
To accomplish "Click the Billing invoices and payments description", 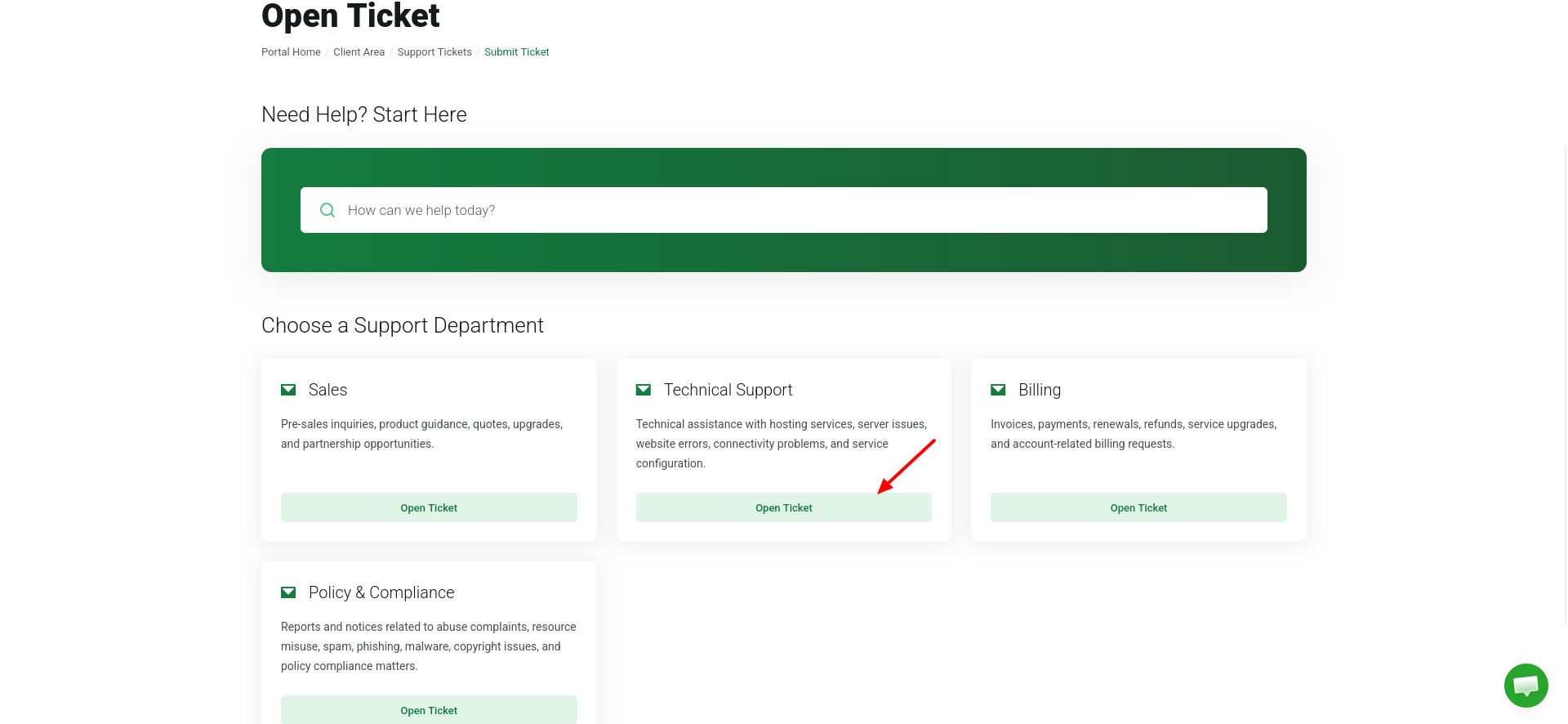I will 1134,434.
